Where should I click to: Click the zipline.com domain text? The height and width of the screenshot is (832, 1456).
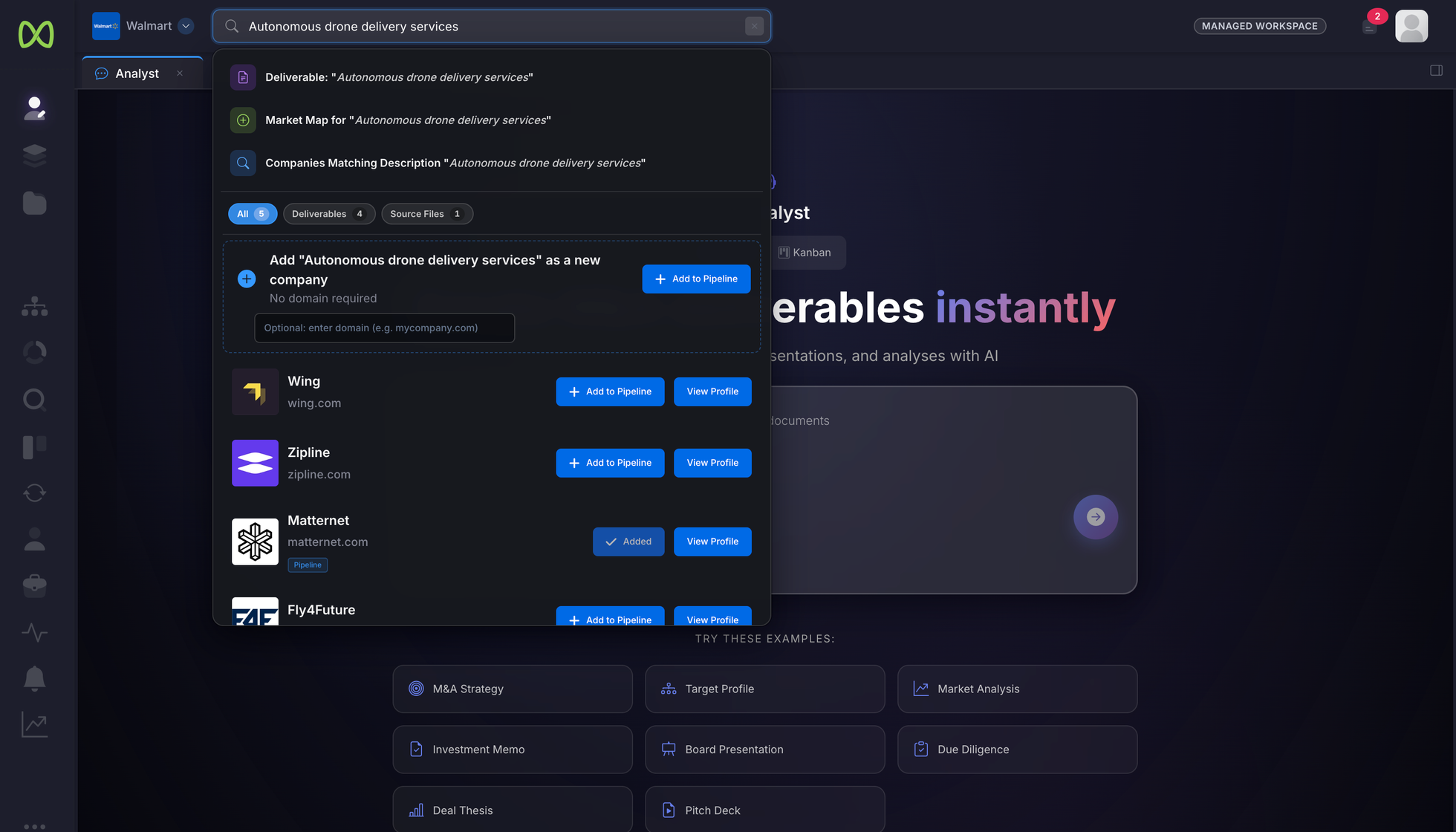coord(319,475)
